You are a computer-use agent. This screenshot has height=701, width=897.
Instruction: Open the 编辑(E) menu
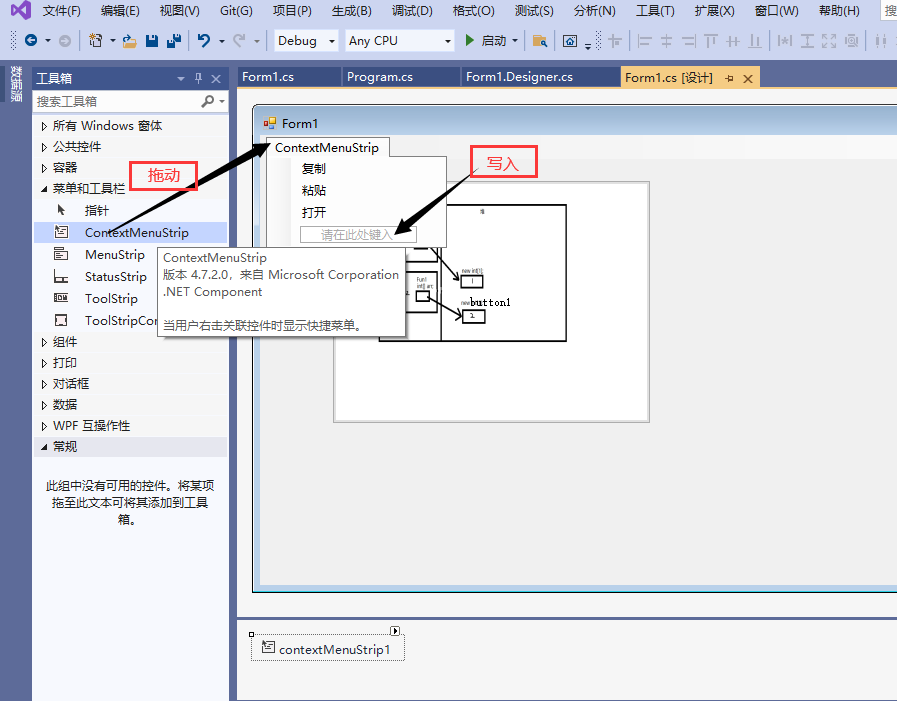[x=120, y=10]
